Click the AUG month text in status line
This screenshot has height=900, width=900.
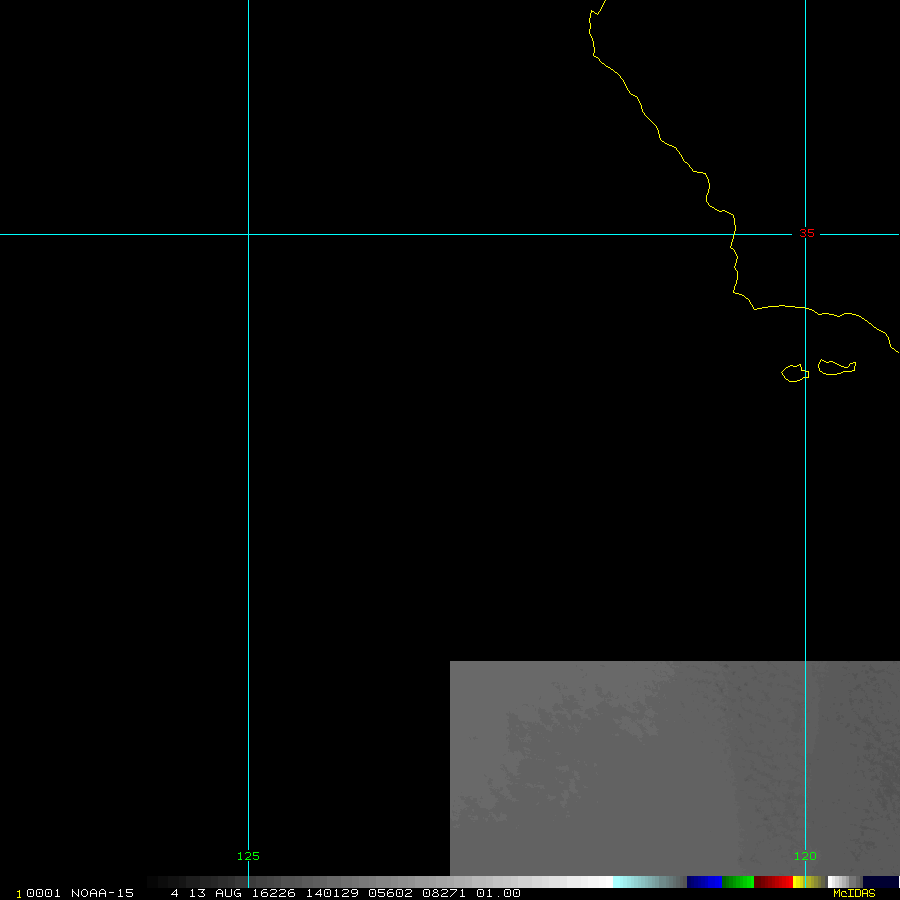click(228, 893)
